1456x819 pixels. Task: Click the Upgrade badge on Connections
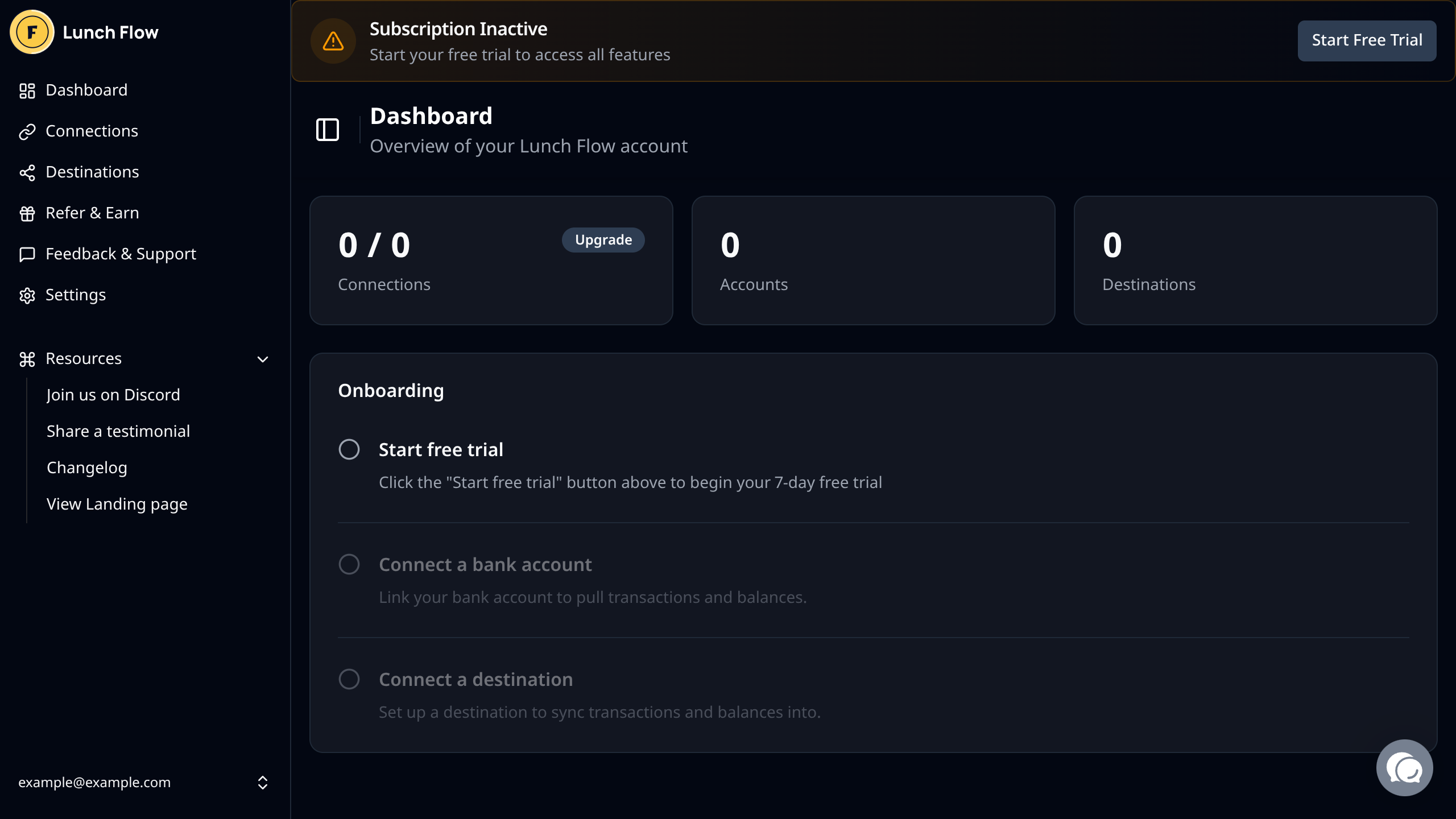coord(603,240)
